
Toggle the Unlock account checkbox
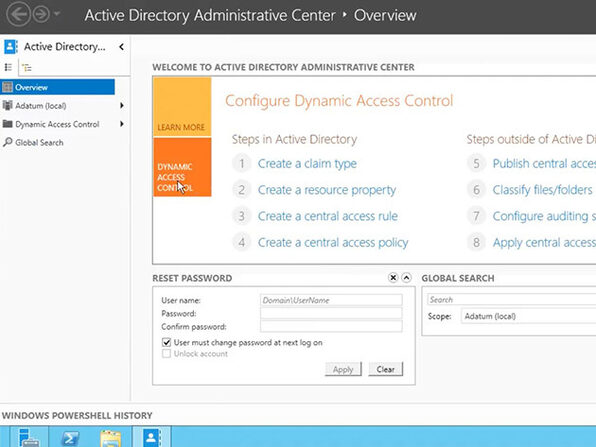tap(166, 354)
